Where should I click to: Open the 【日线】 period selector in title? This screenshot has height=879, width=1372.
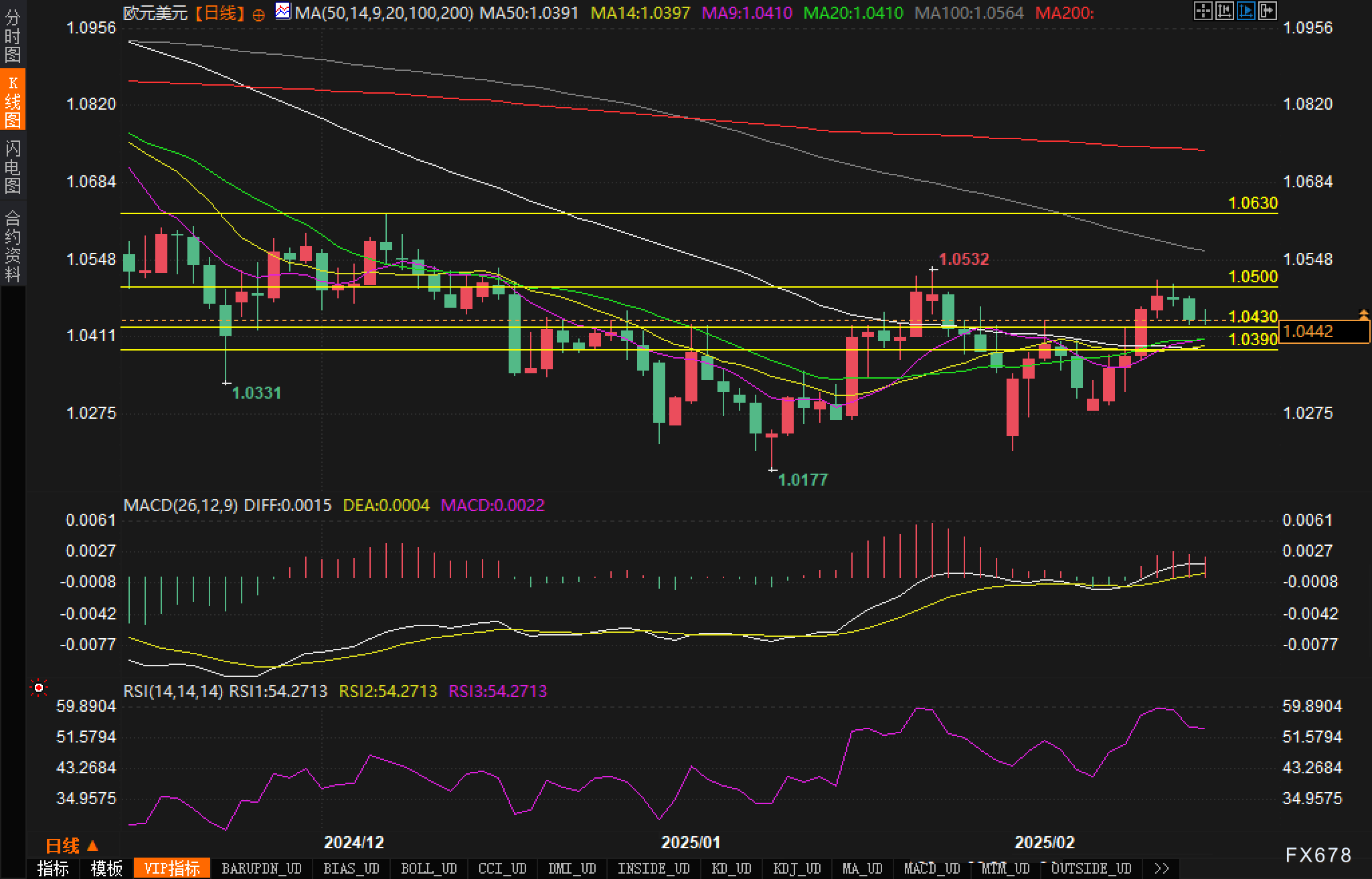click(220, 13)
